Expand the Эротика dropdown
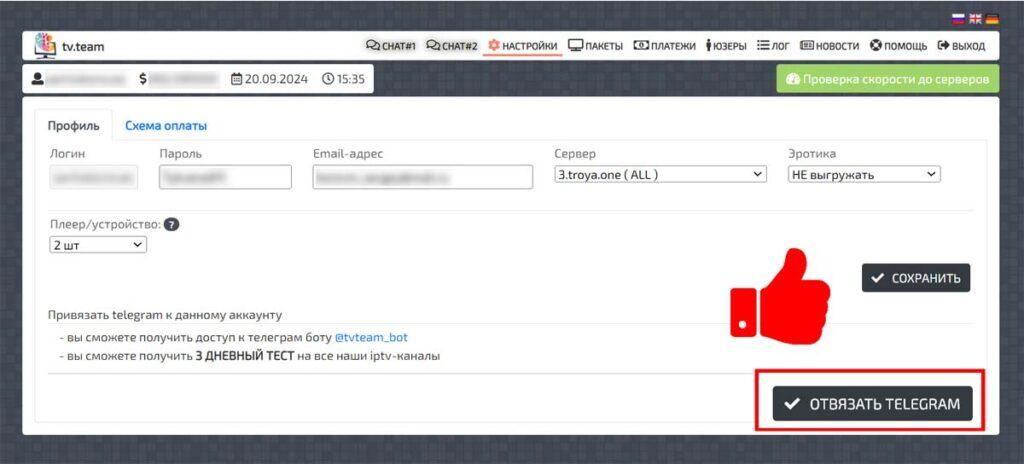This screenshot has width=1024, height=464. (865, 174)
